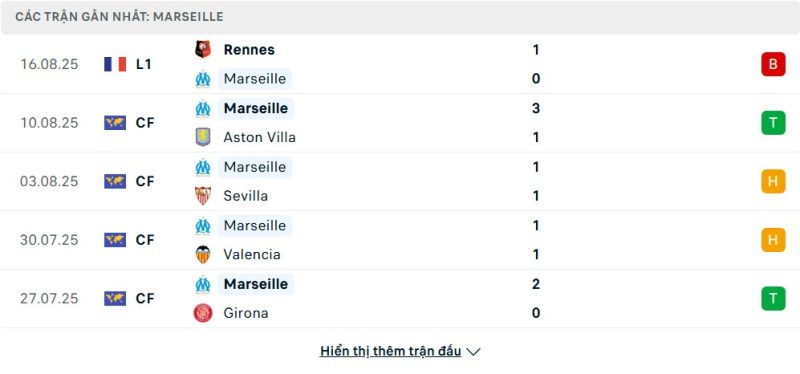The height and width of the screenshot is (374, 800).
Task: Open Hiển thị thêm trận đấu link
Action: click(x=390, y=351)
